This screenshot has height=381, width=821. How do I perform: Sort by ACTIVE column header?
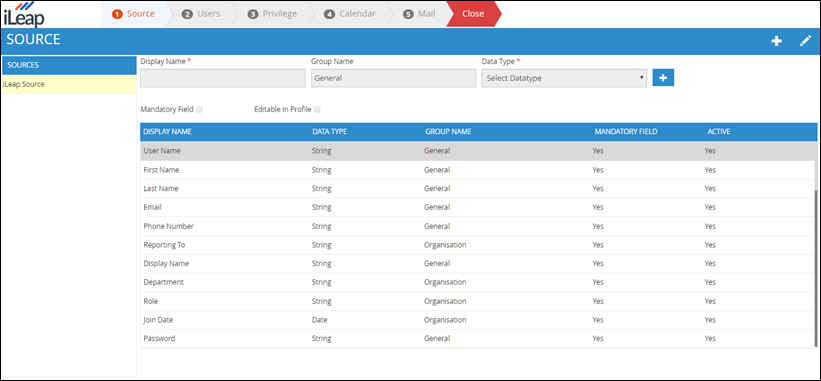click(718, 132)
